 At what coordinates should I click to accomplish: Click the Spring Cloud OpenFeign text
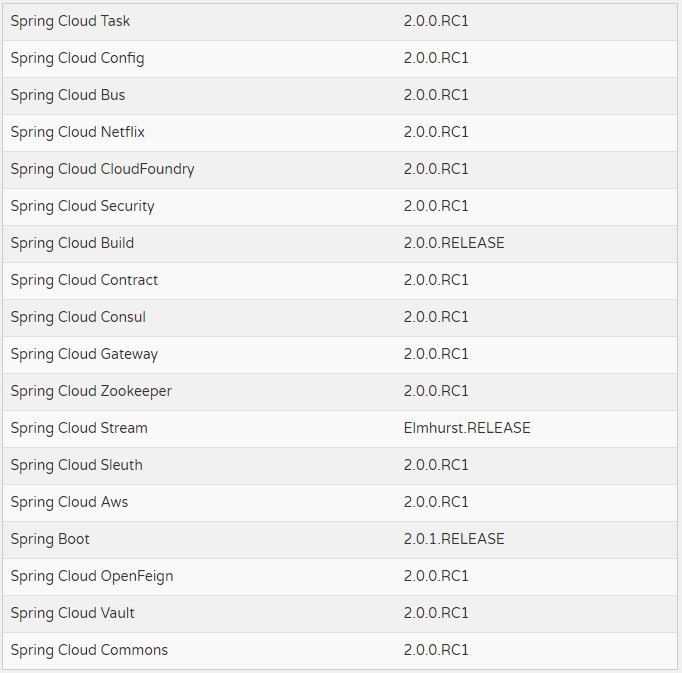click(92, 576)
